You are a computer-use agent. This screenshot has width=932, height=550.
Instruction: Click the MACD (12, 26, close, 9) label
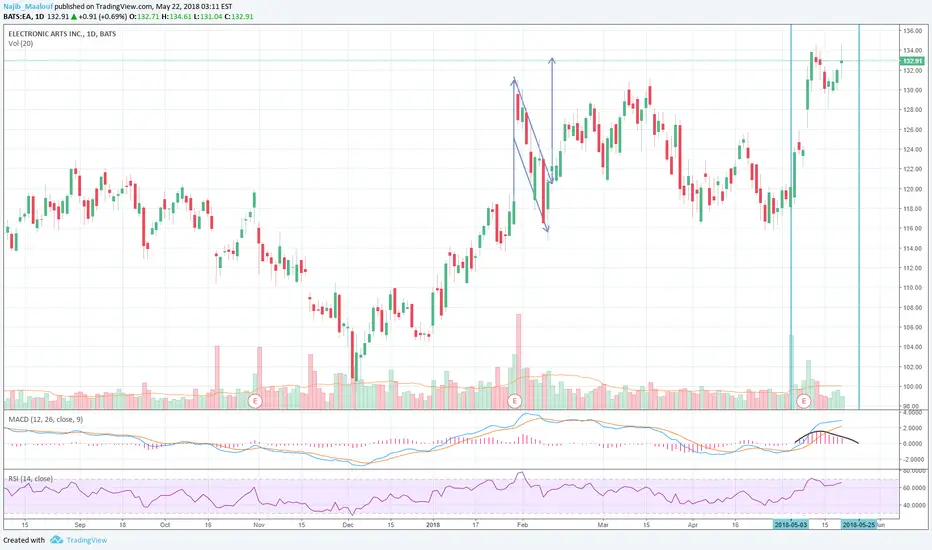46,419
